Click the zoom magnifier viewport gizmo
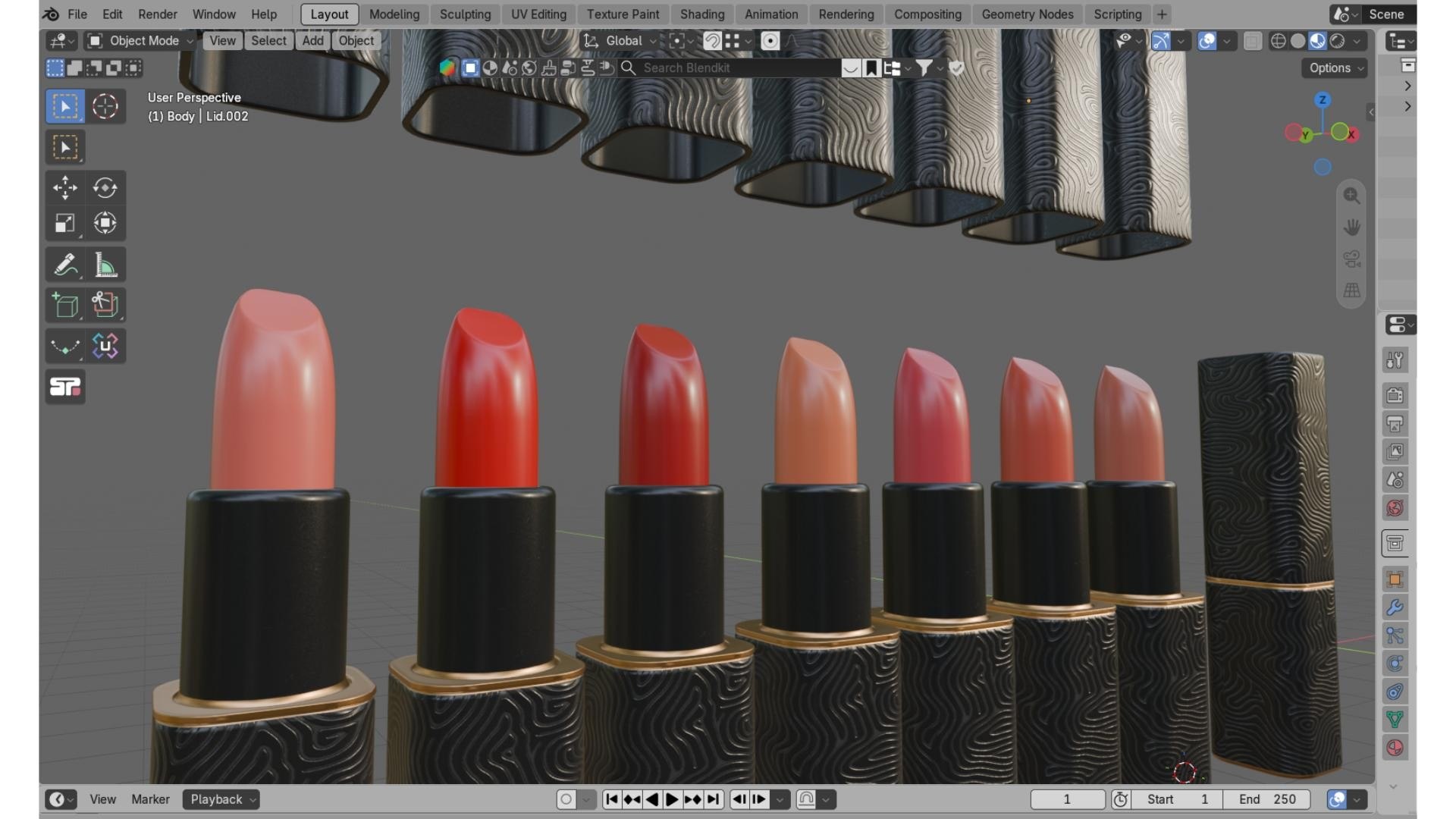The image size is (1456, 819). pos(1351,196)
